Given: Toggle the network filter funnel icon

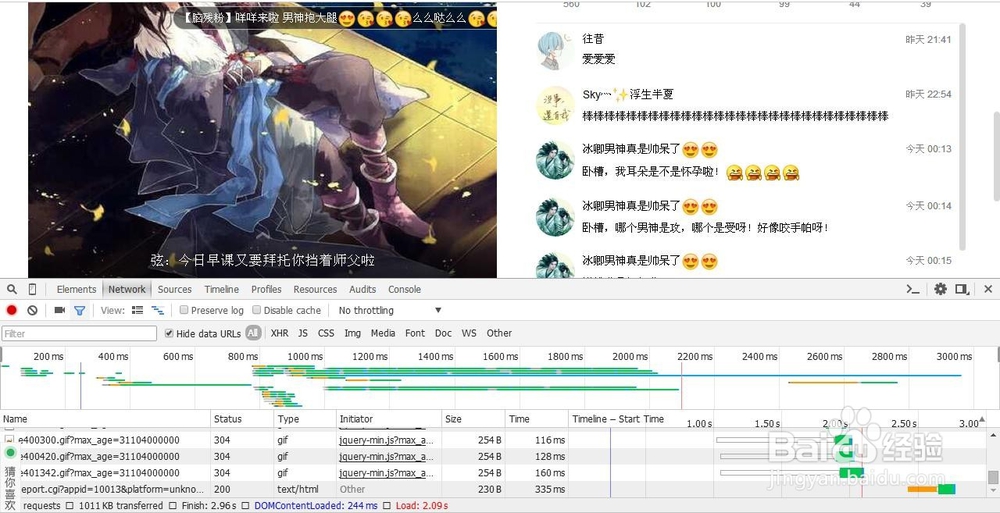Looking at the screenshot, I should pos(79,311).
